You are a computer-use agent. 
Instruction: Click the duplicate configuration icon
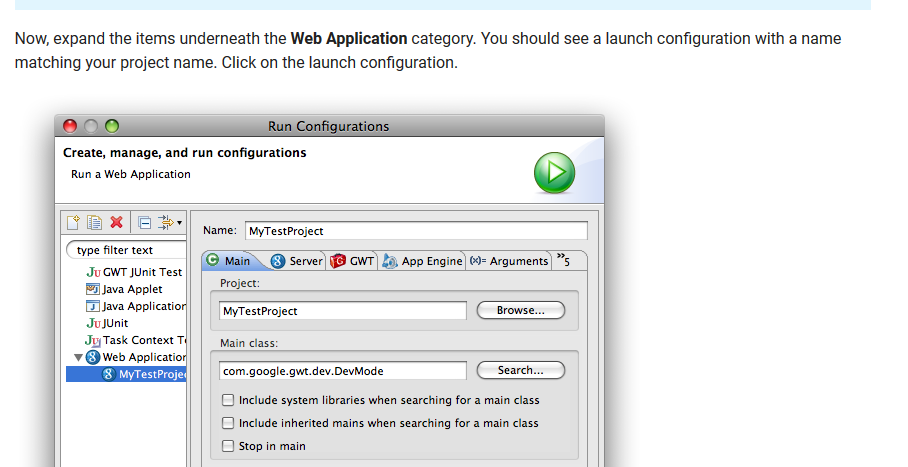point(94,222)
